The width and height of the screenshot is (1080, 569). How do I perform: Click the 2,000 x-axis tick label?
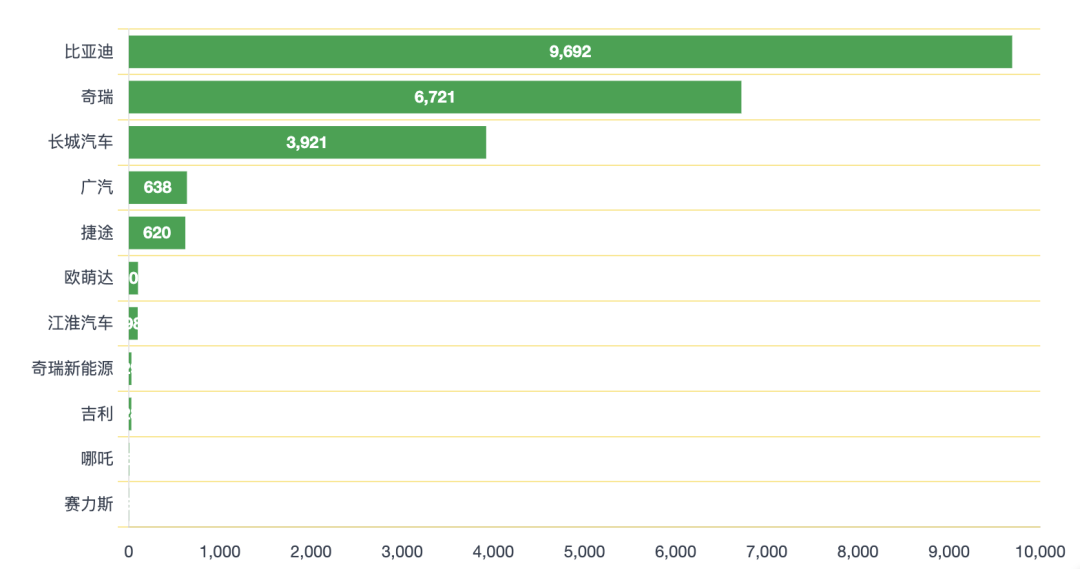click(x=311, y=551)
